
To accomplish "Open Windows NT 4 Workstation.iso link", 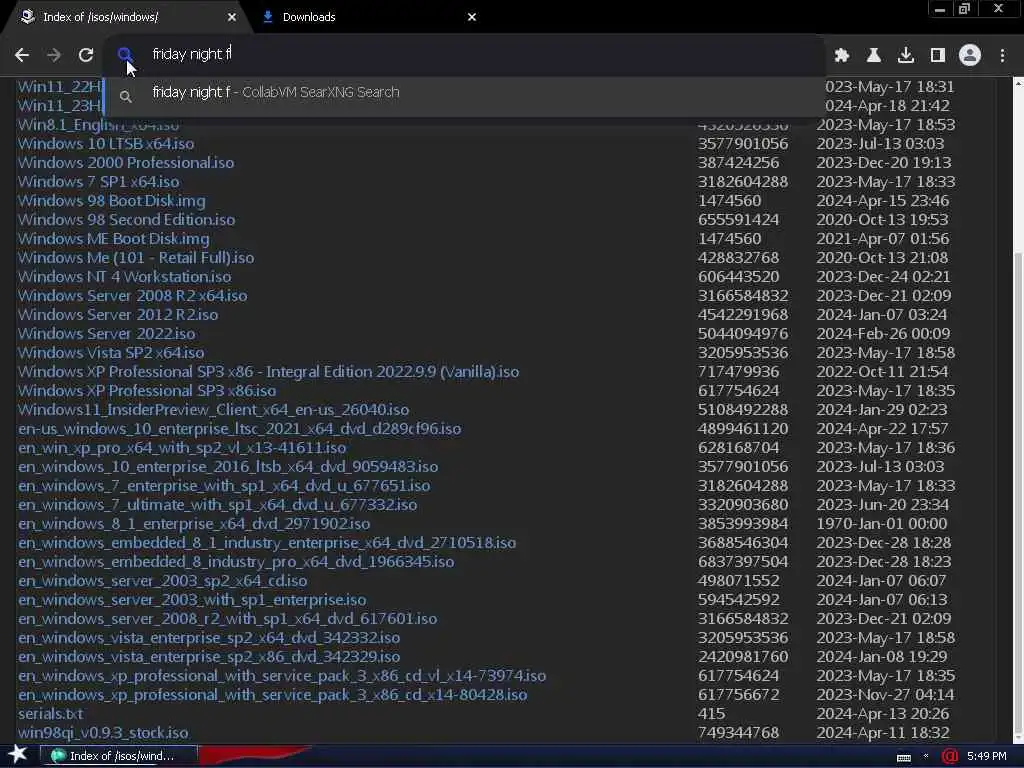I will [124, 276].
